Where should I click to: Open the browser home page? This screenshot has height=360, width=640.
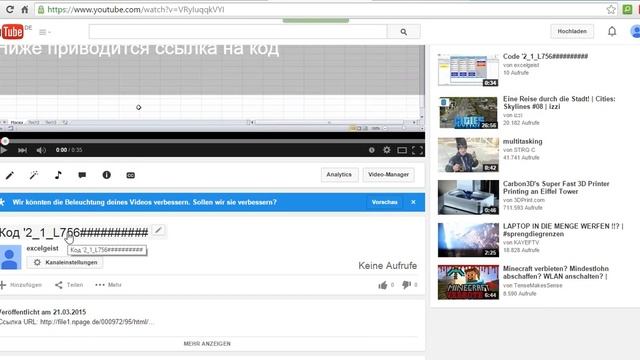(25, 9)
